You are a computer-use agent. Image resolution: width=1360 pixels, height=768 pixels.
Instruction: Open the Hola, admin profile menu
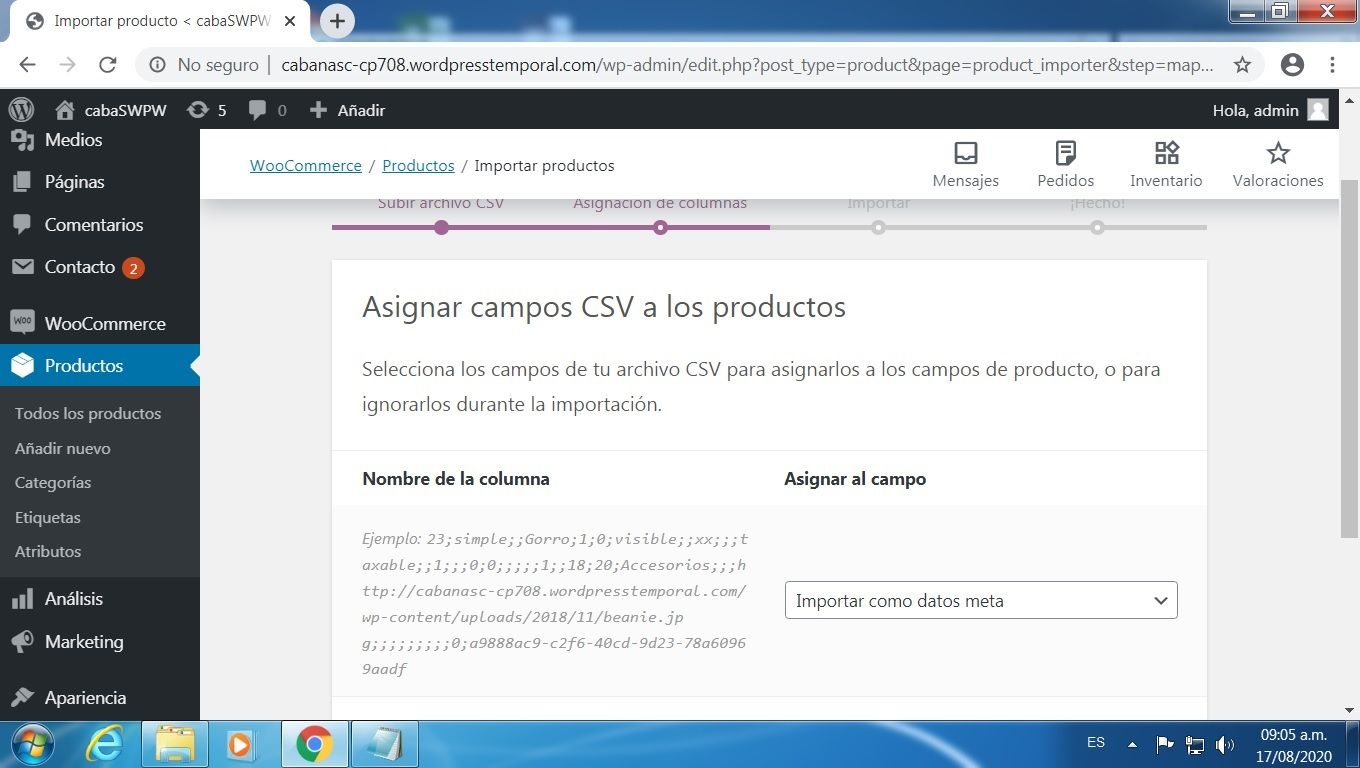1270,110
